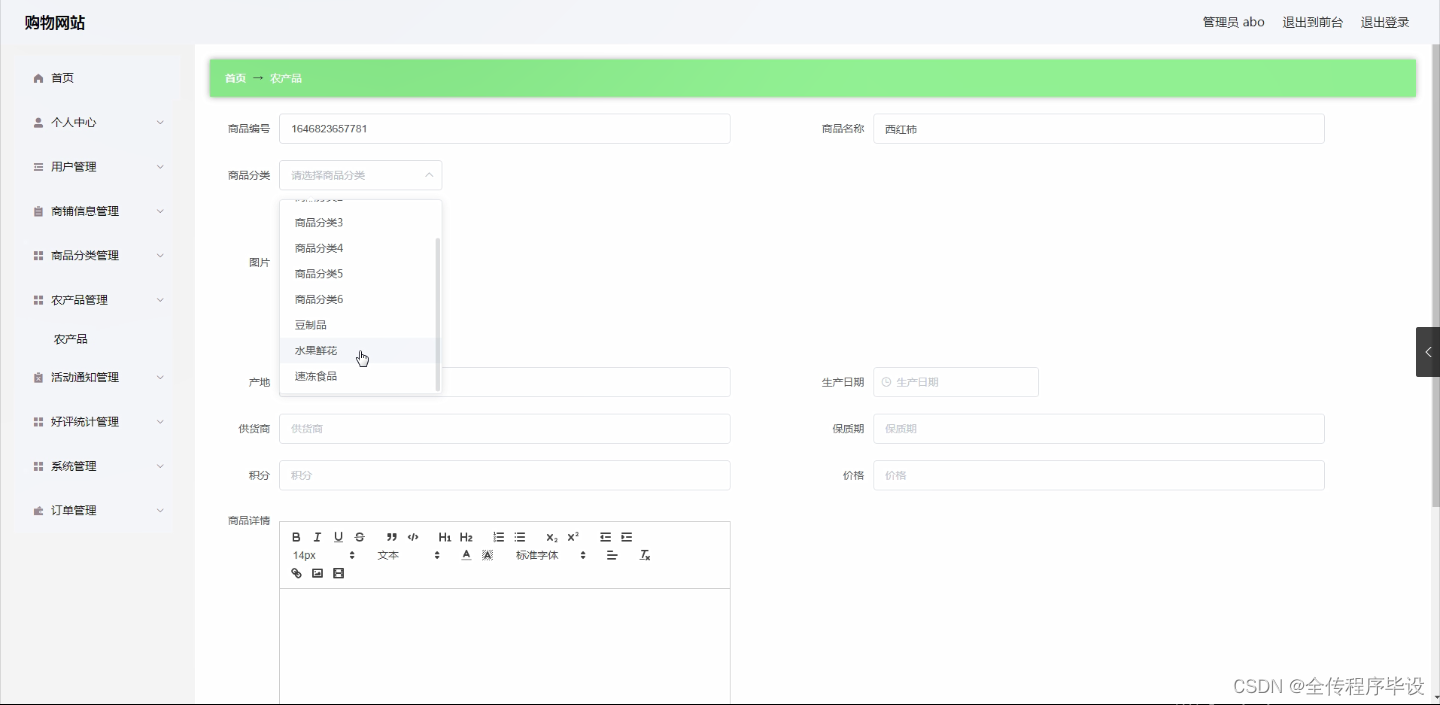Apply italic formatting in the editor
Screen dimensions: 1440x705
point(317,537)
